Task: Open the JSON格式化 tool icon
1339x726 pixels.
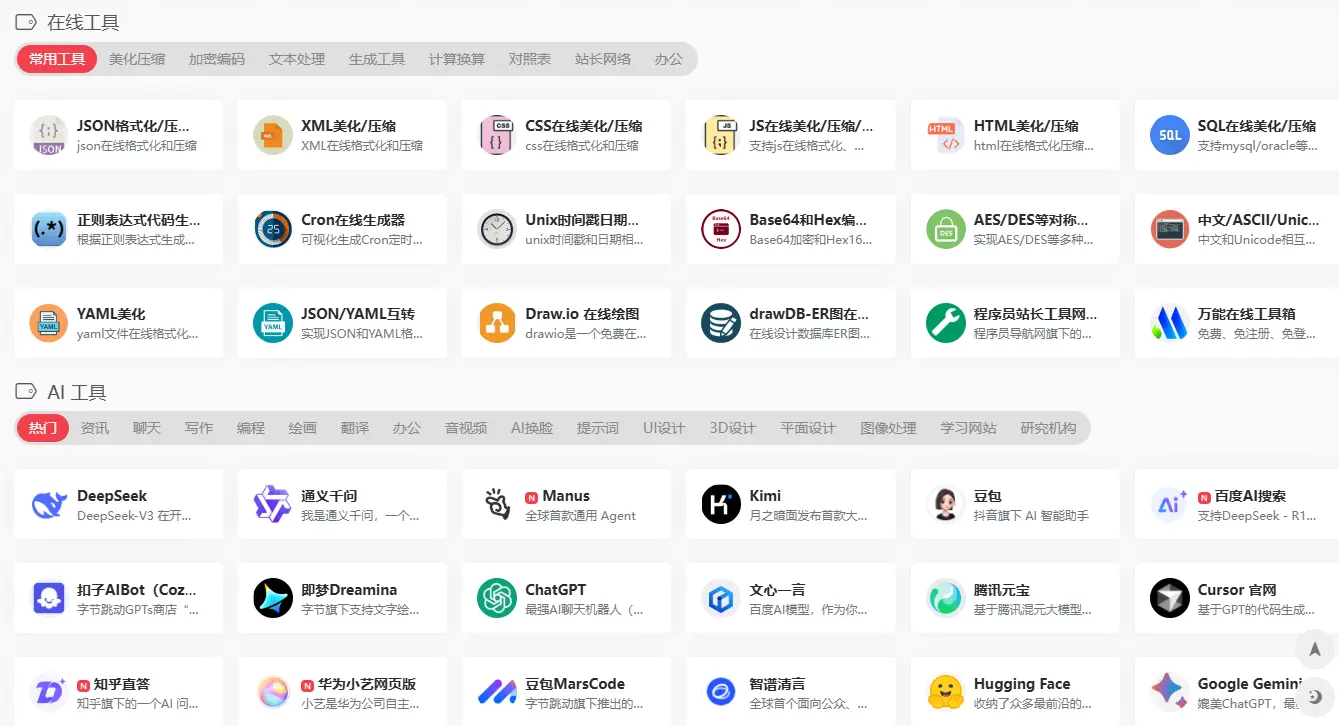Action: tap(49, 135)
